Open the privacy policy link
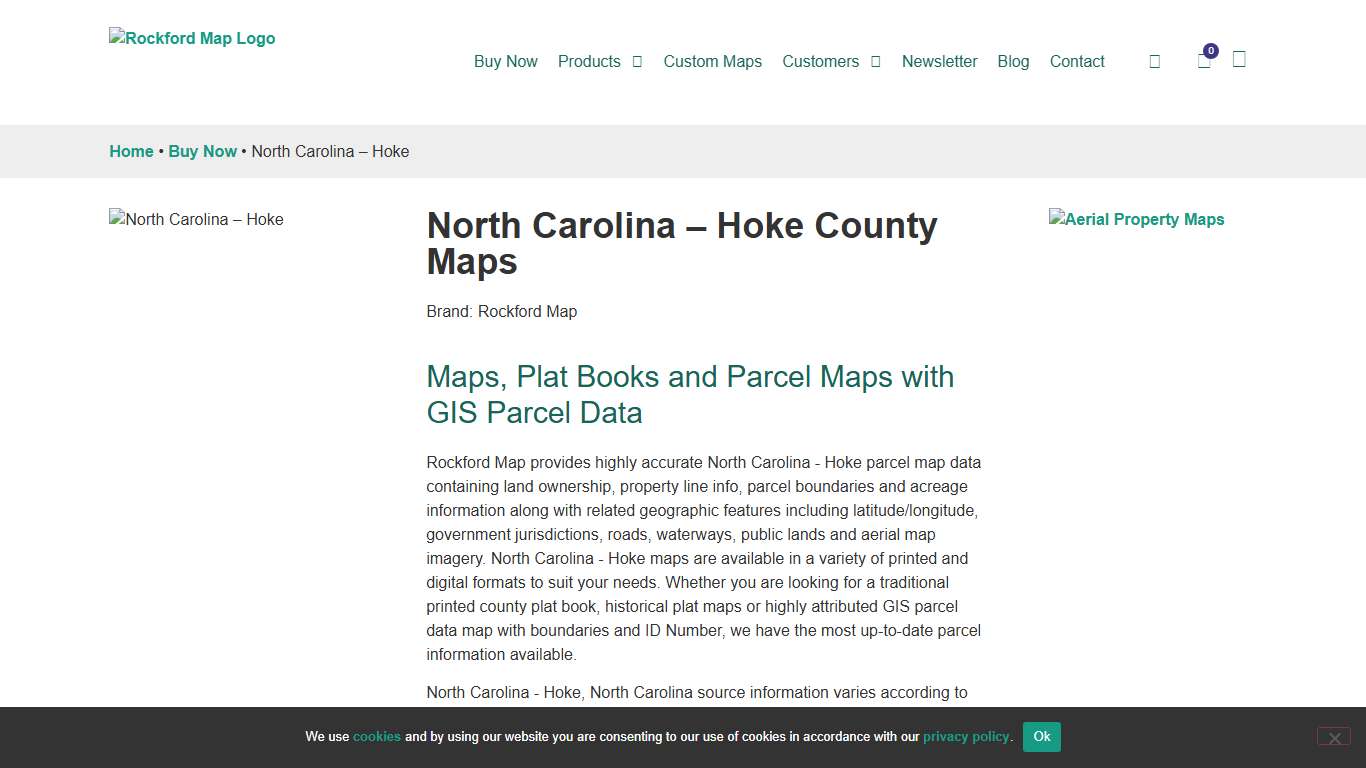 click(965, 736)
